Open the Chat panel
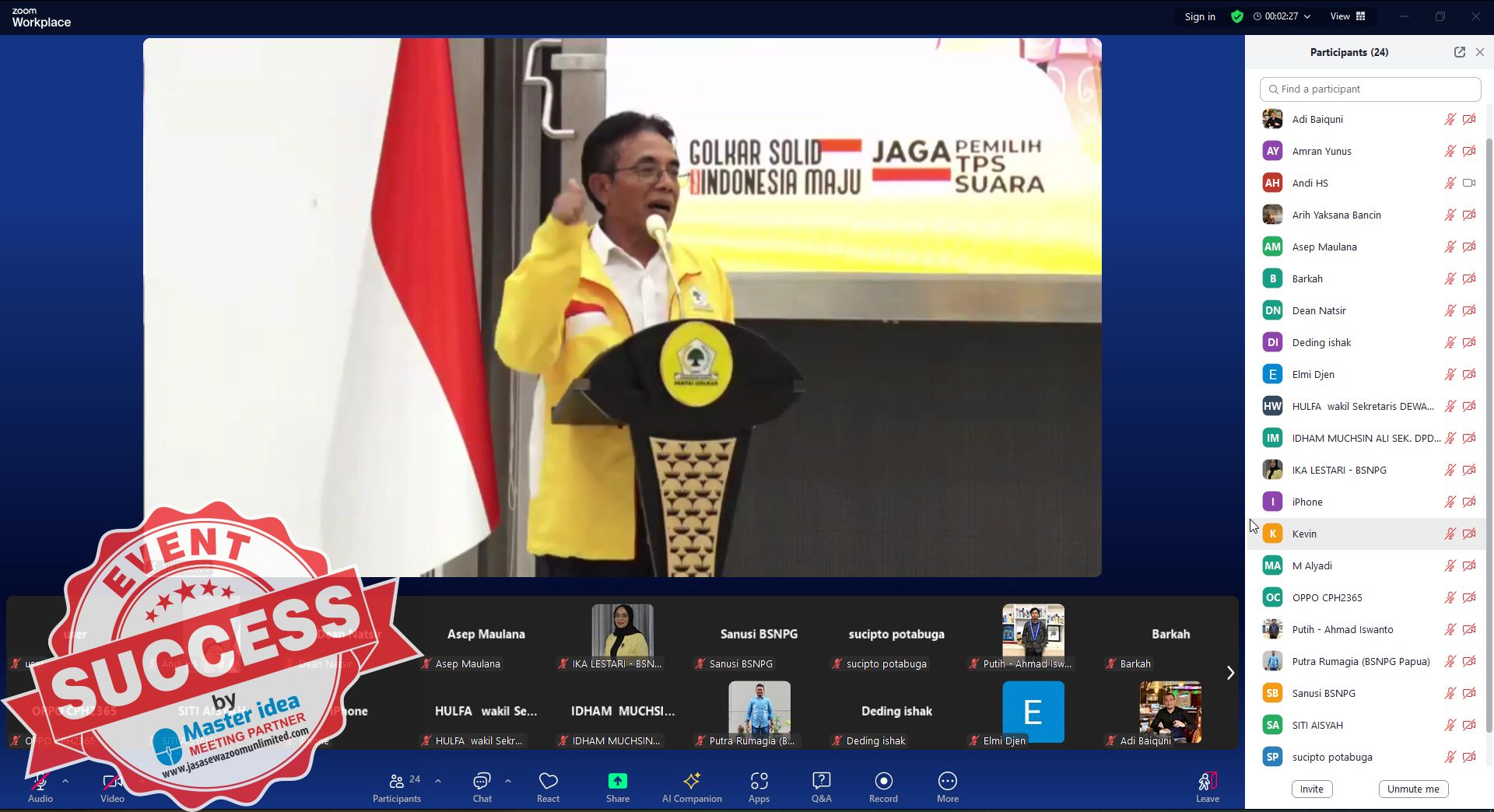This screenshot has width=1494, height=812. (x=482, y=786)
